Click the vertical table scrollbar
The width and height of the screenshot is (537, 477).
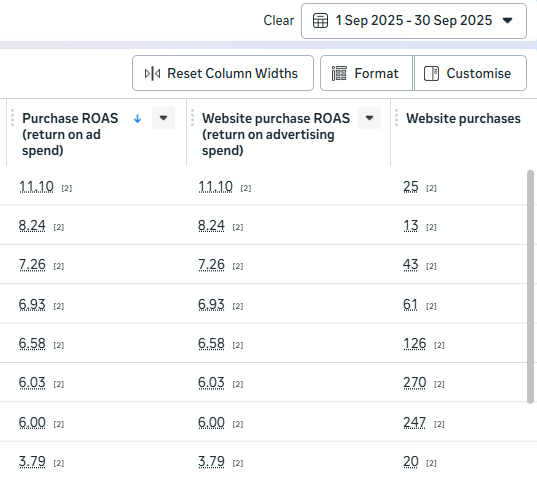[x=531, y=287]
